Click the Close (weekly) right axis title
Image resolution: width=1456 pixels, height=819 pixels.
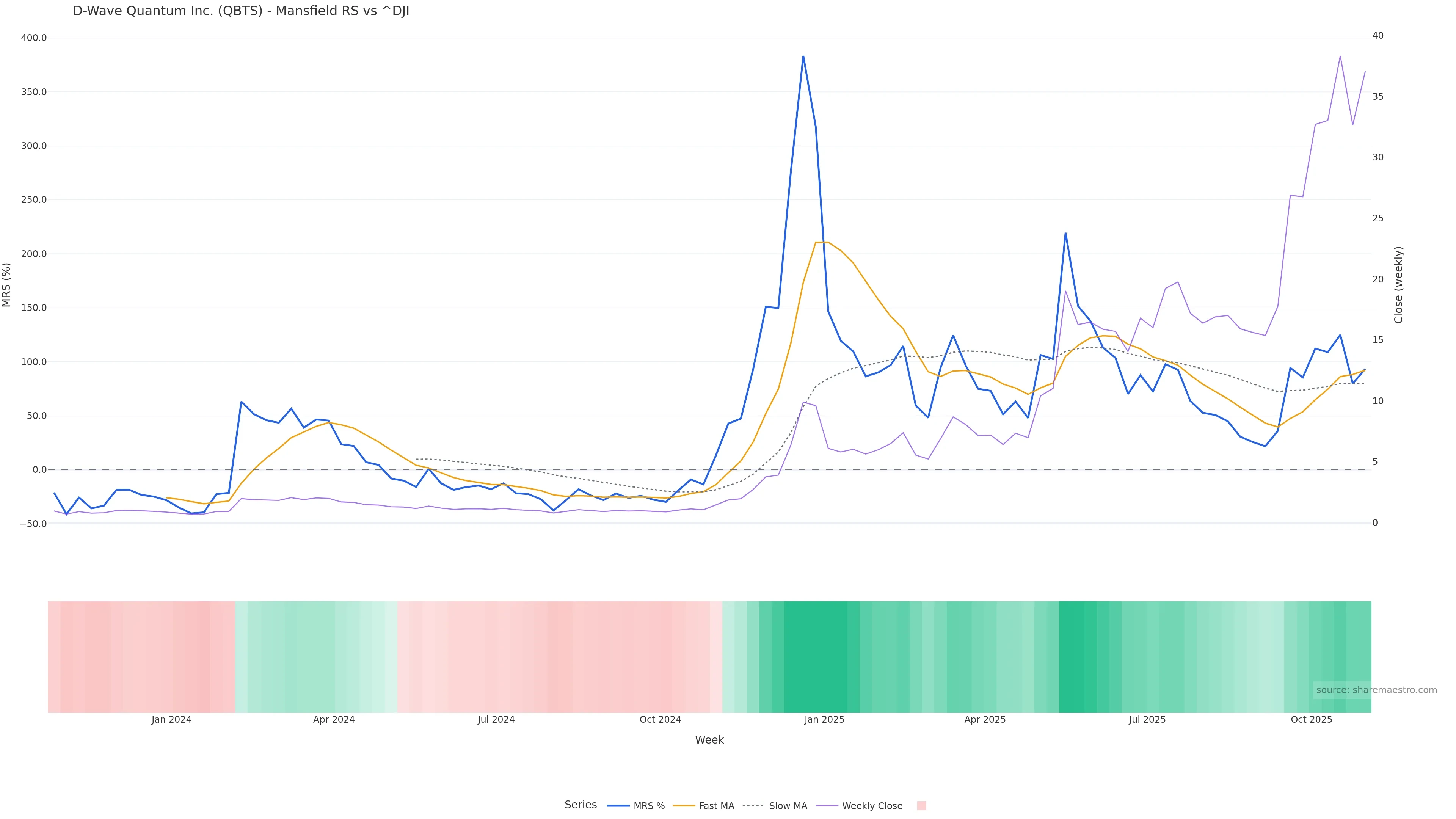(x=1398, y=285)
